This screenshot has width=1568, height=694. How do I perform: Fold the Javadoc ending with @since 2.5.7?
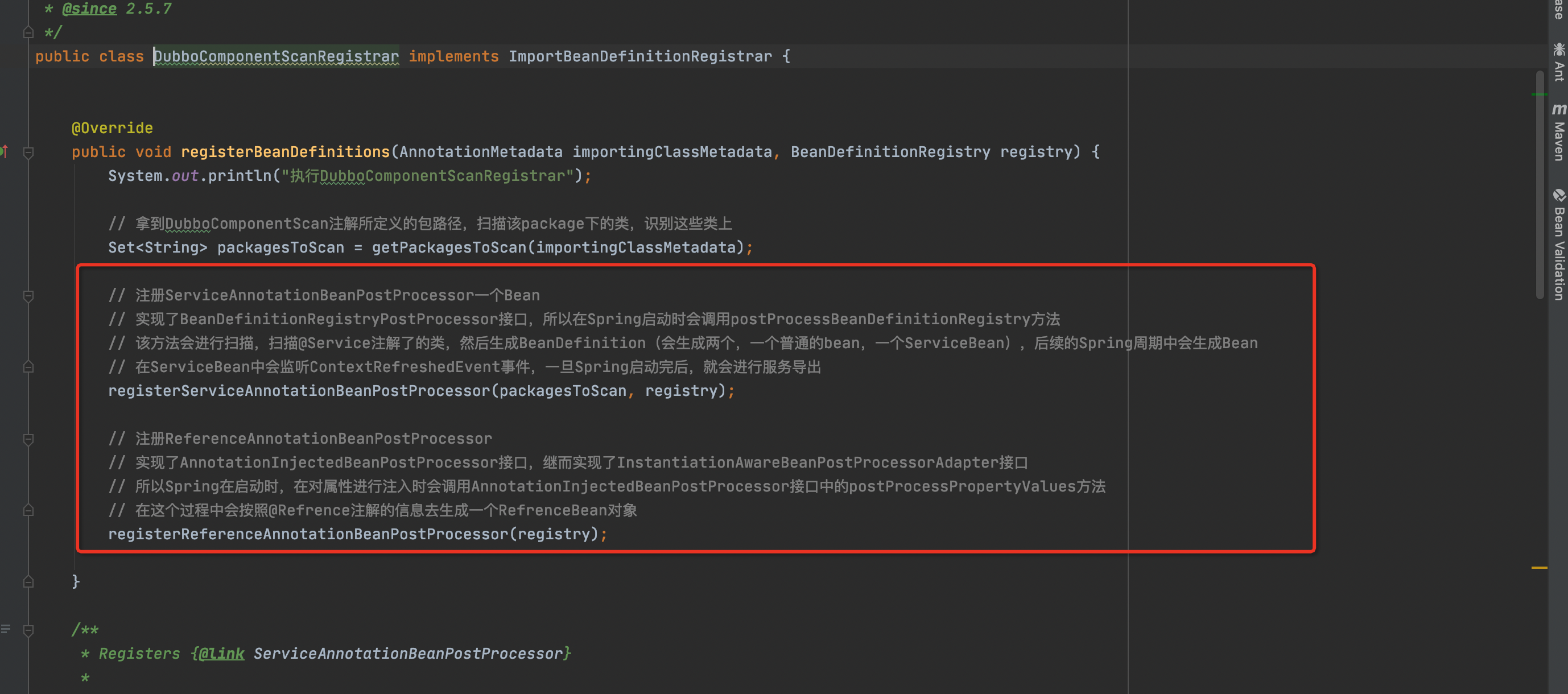click(x=28, y=32)
